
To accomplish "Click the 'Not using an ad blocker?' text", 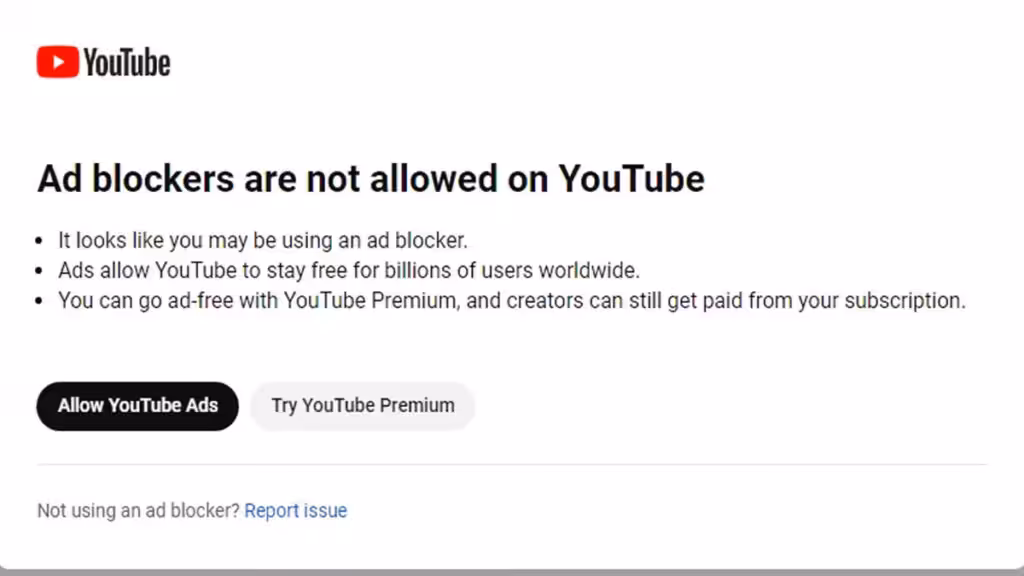I will click(138, 511).
